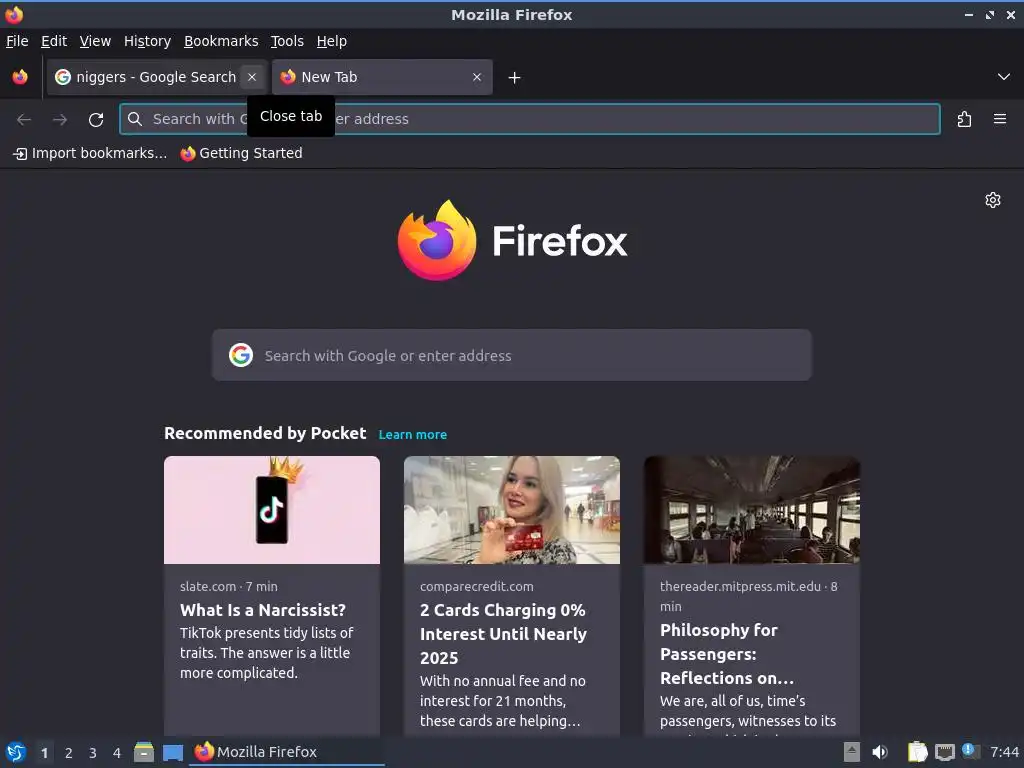Open the system start menu icon

(16, 752)
